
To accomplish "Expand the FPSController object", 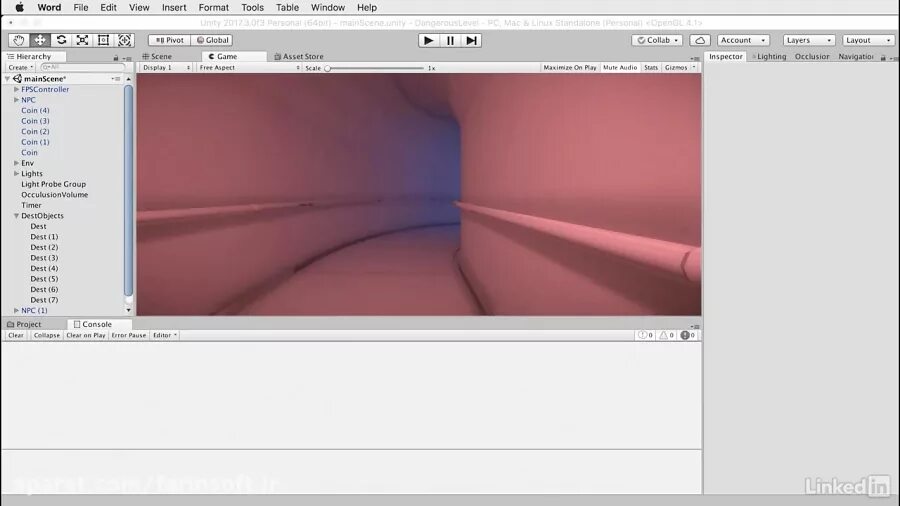I will point(16,89).
